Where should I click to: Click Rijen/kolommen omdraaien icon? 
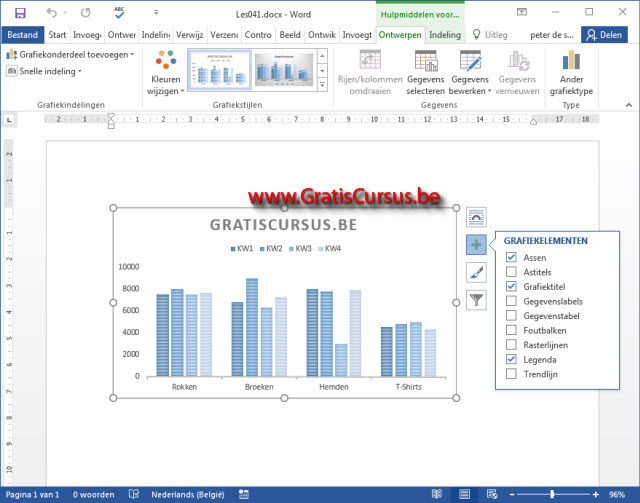(370, 60)
